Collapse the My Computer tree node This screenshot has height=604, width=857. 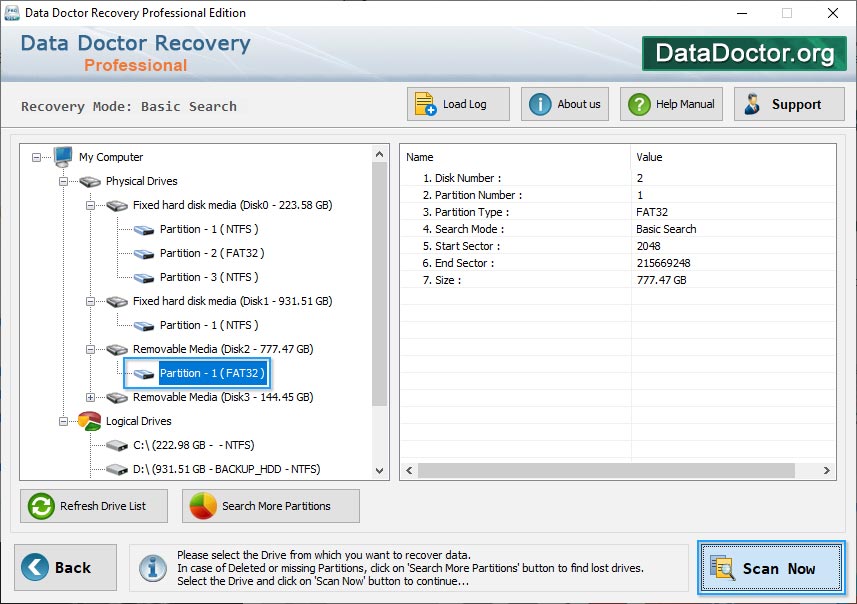(x=36, y=157)
